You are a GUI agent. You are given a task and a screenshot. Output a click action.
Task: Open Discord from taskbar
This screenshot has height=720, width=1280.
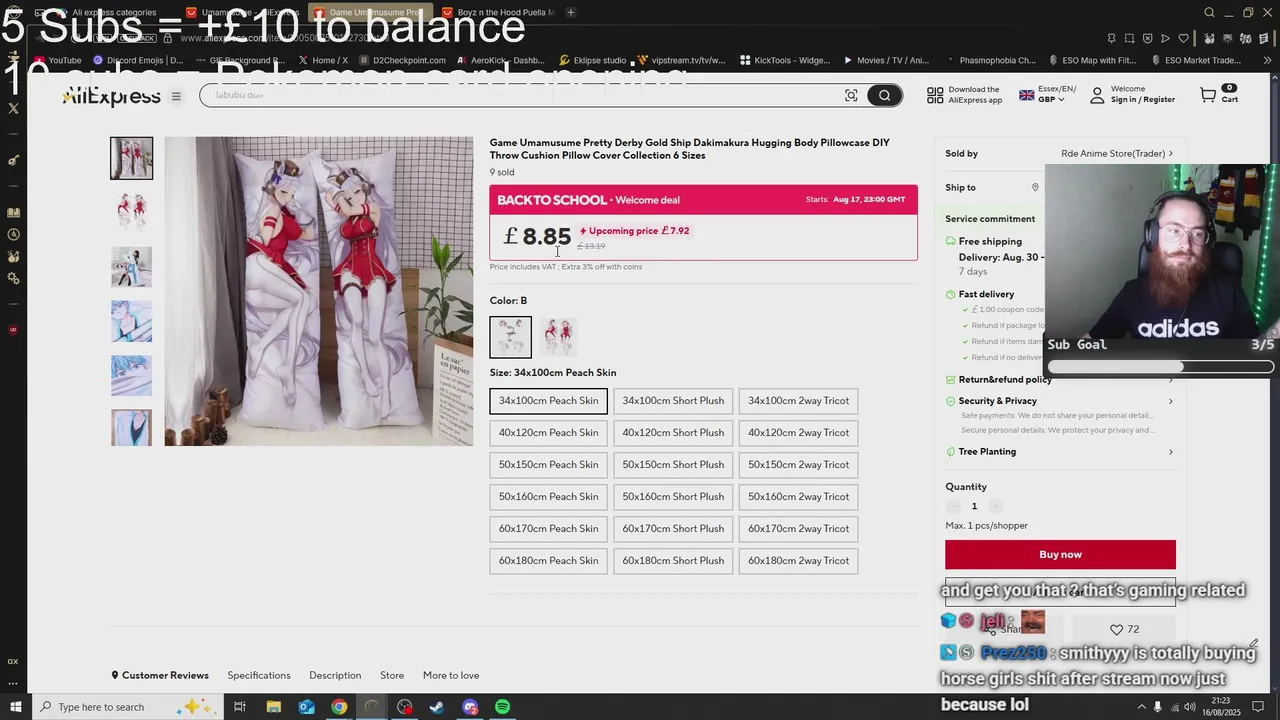click(x=470, y=707)
